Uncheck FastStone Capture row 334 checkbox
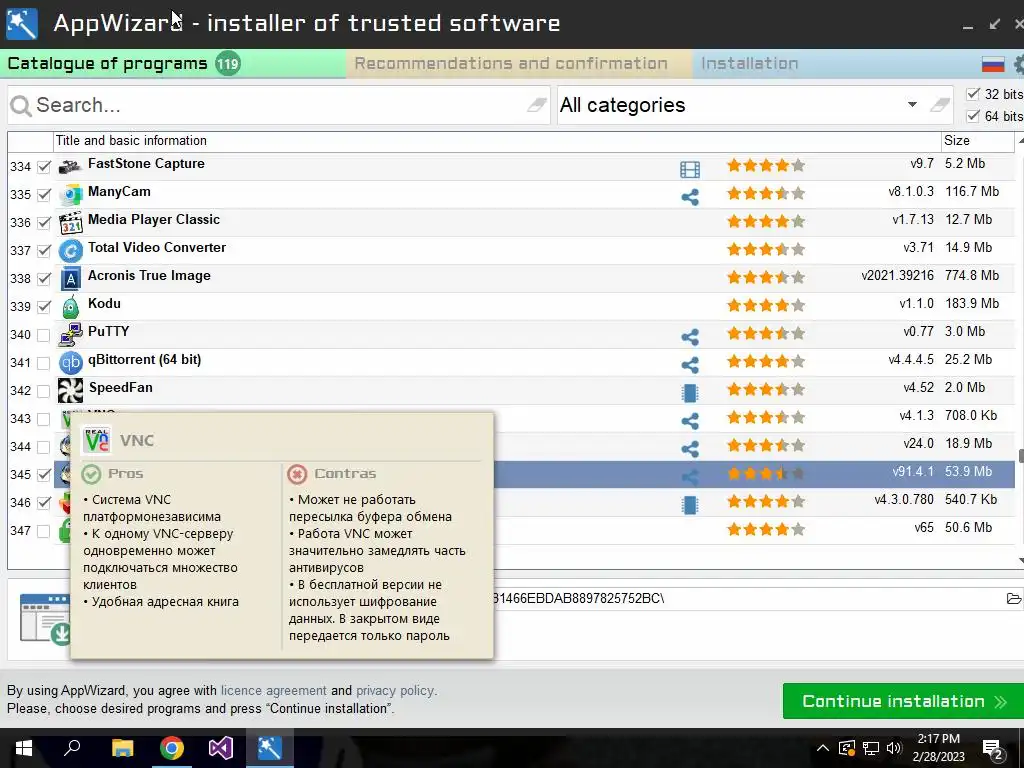Viewport: 1024px width, 768px height. (44, 167)
